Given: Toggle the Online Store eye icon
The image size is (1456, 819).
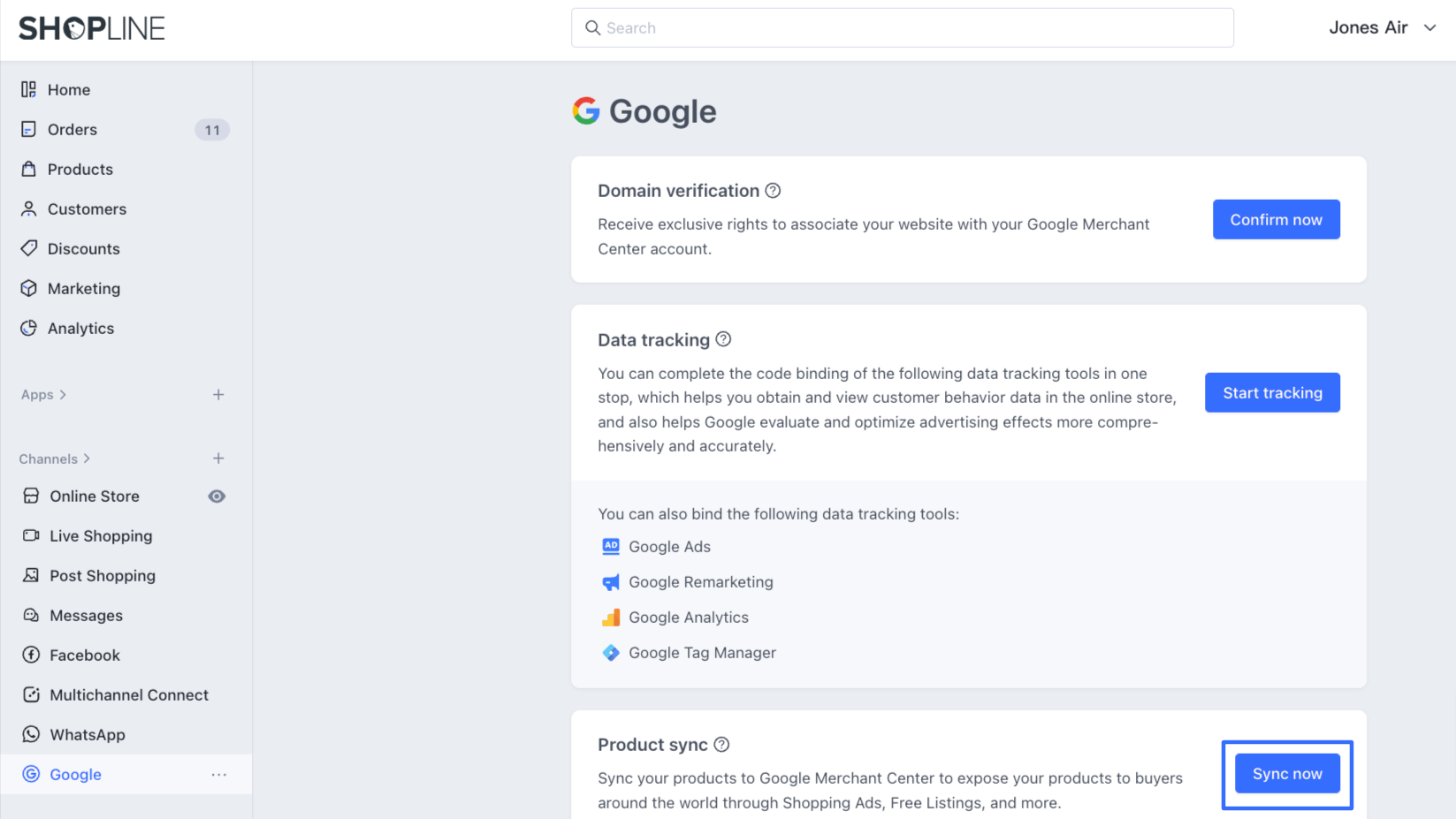Looking at the screenshot, I should pyautogui.click(x=217, y=497).
